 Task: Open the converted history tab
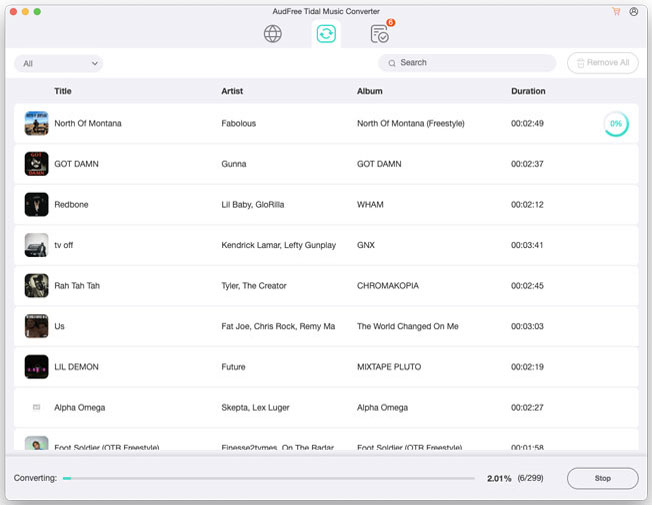click(380, 34)
